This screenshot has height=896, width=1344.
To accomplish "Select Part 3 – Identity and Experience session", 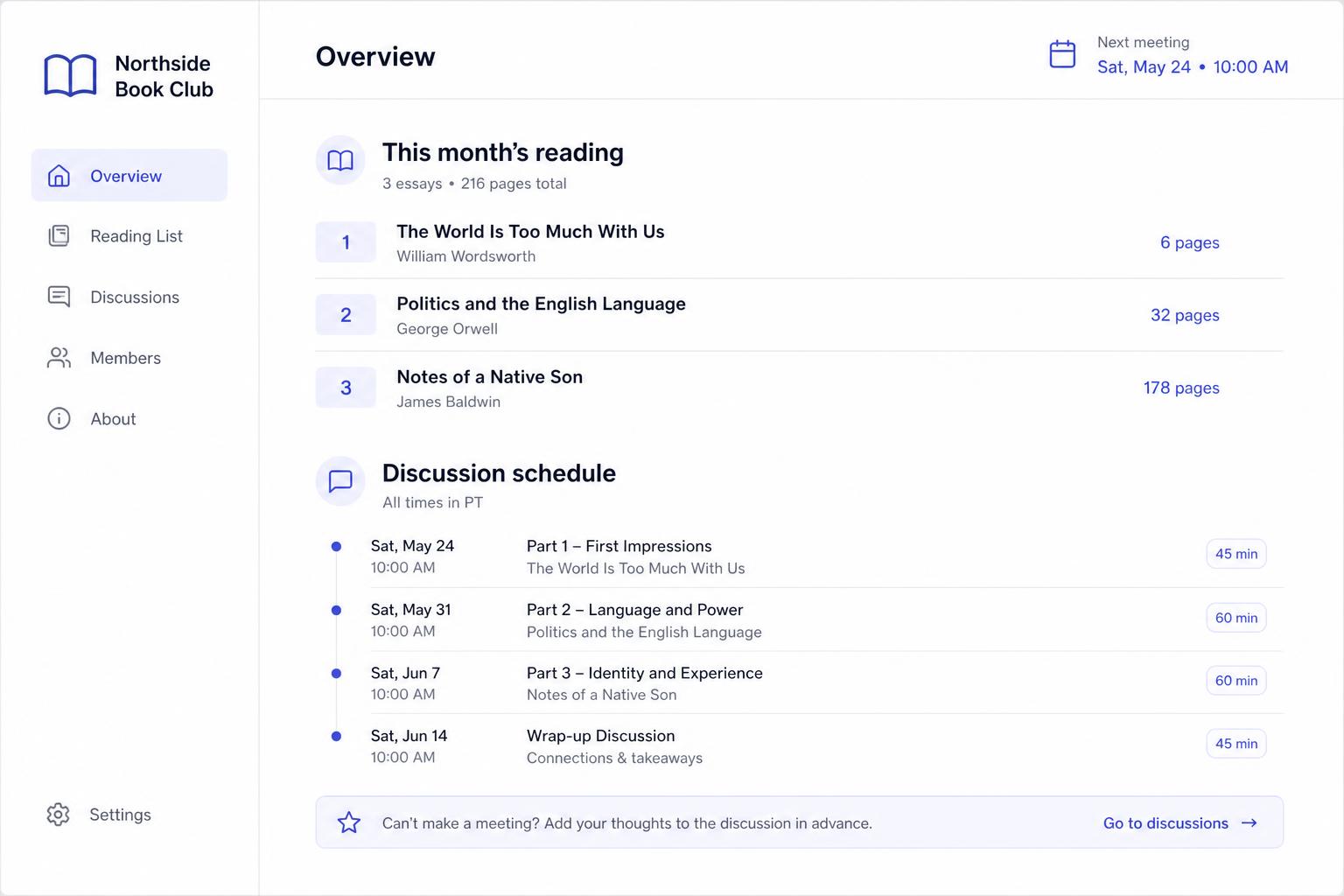I will pos(644,673).
